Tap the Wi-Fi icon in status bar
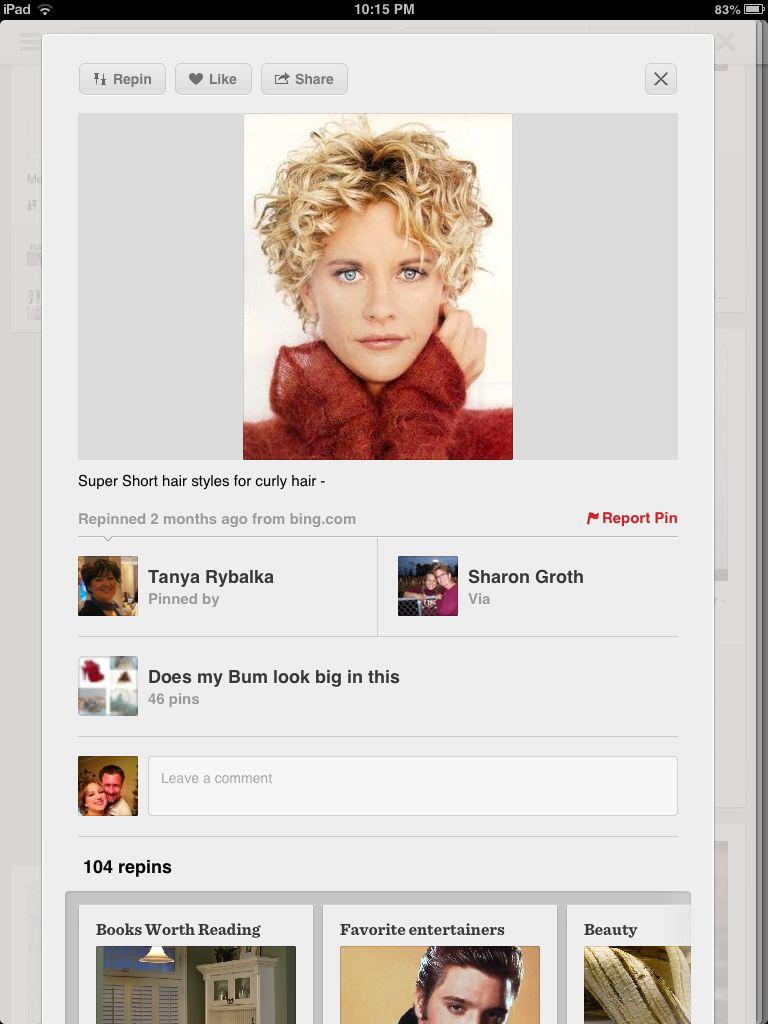 coord(44,9)
